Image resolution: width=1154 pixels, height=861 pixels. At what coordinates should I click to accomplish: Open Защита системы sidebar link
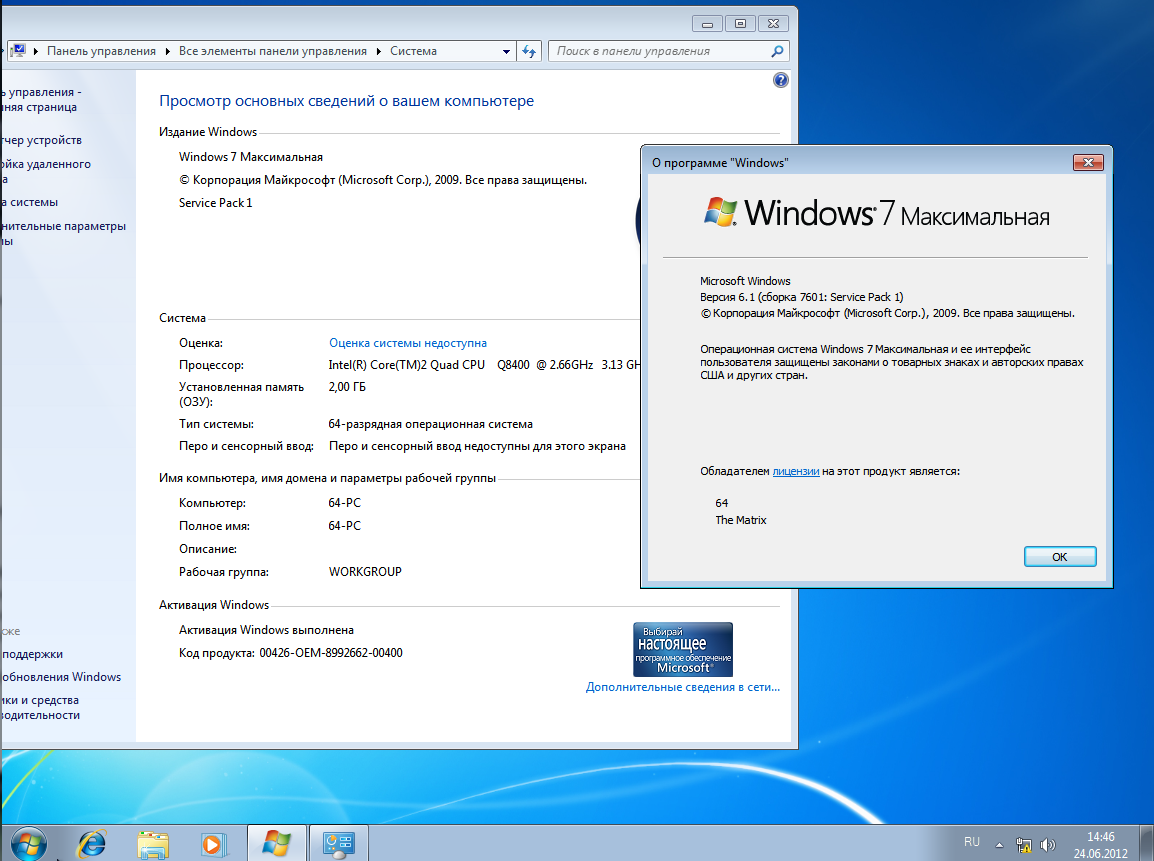coord(30,202)
